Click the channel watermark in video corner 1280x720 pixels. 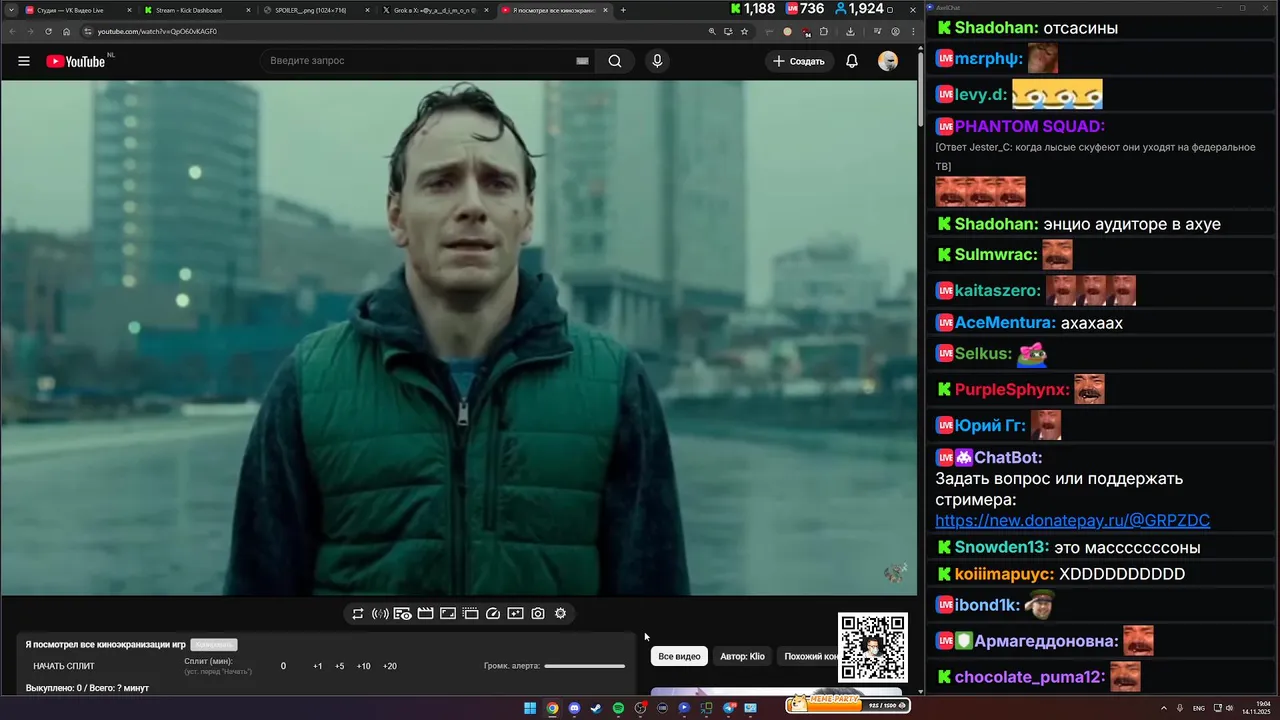coord(895,572)
